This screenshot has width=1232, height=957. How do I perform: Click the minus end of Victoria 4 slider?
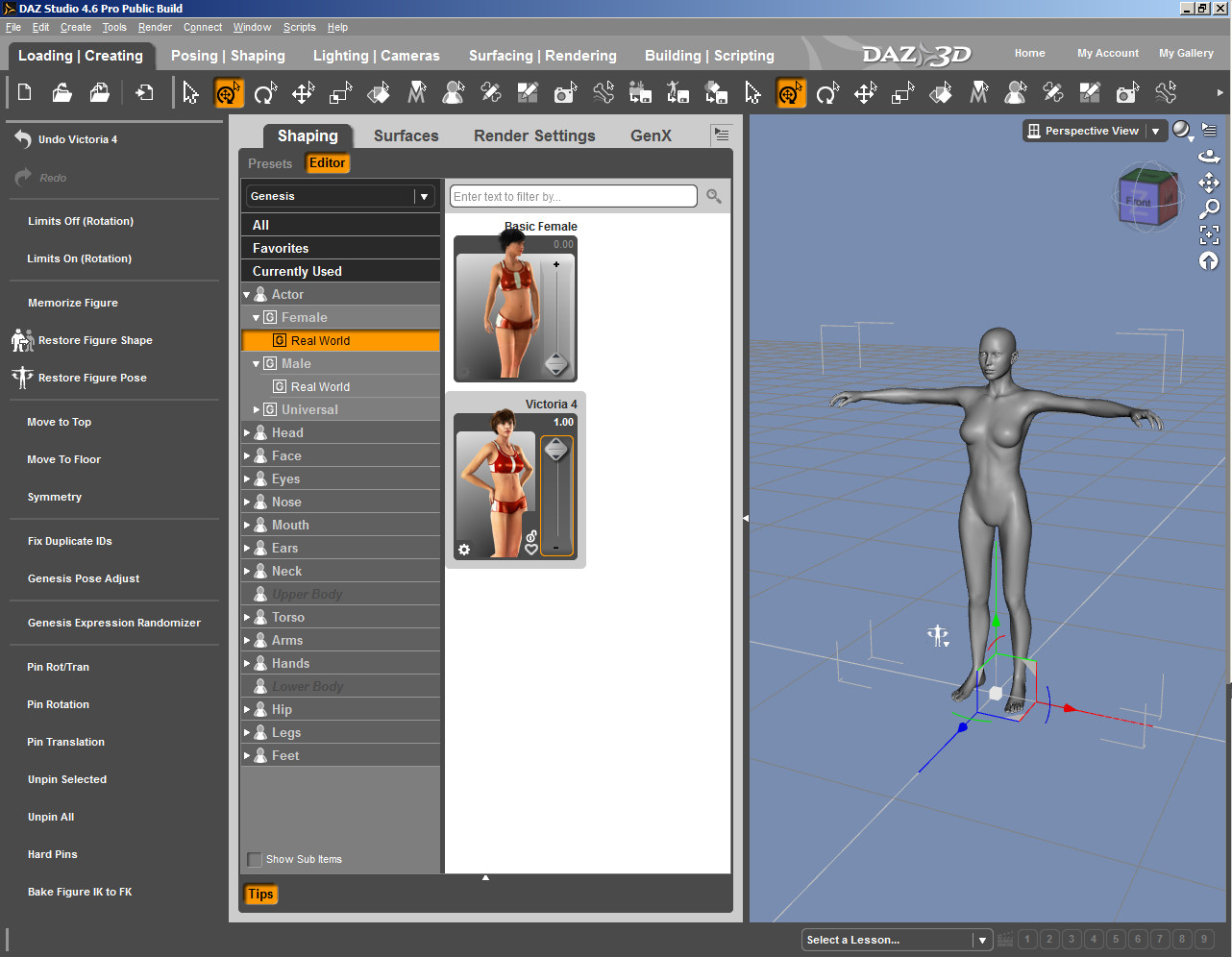[556, 549]
